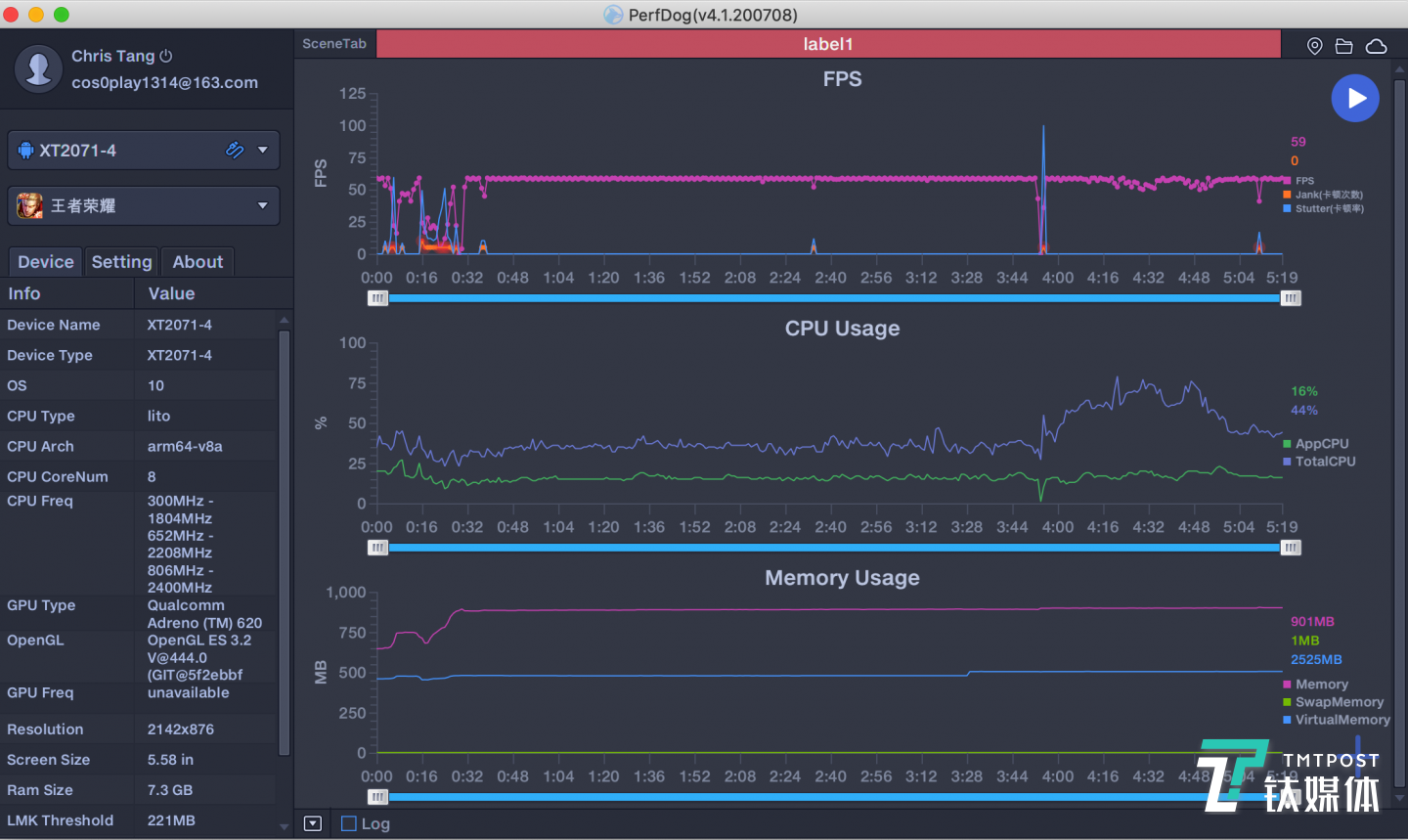Toggle the FPS legend series
The height and width of the screenshot is (840, 1408).
(1304, 181)
